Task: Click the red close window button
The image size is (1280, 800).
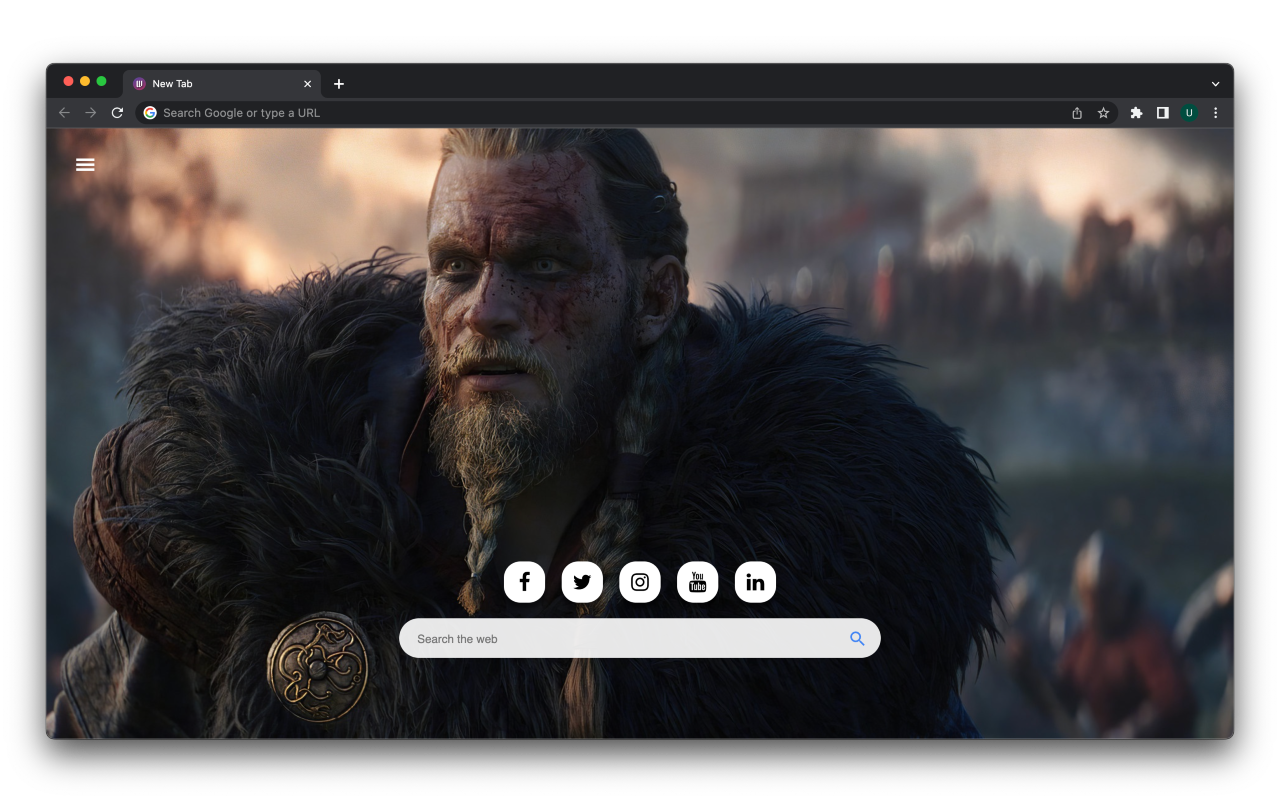Action: click(x=68, y=81)
